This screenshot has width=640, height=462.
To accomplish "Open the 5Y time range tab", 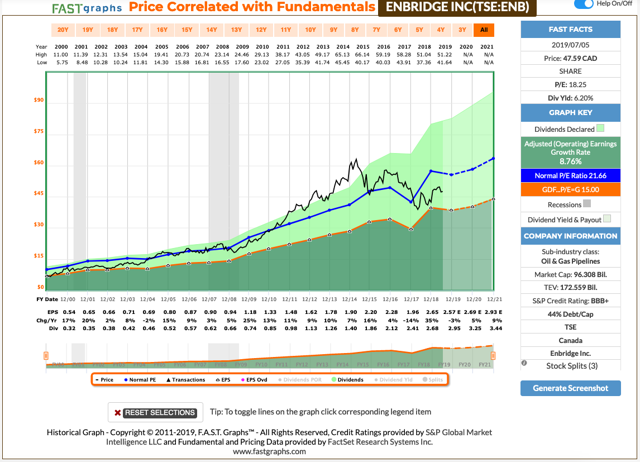I will point(419,30).
